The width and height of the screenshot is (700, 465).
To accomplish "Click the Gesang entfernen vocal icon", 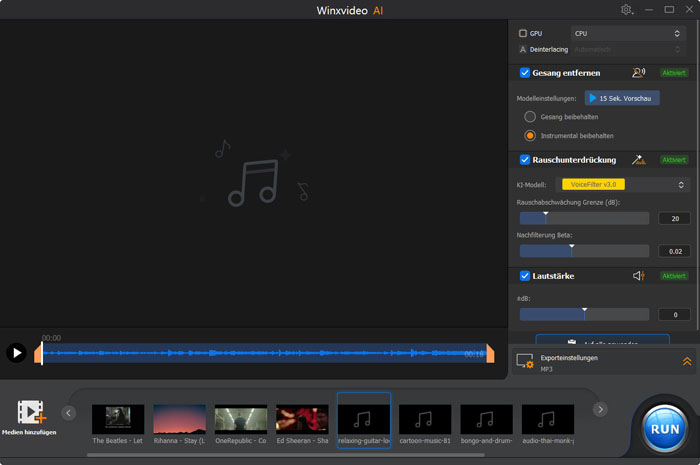I will [x=639, y=73].
